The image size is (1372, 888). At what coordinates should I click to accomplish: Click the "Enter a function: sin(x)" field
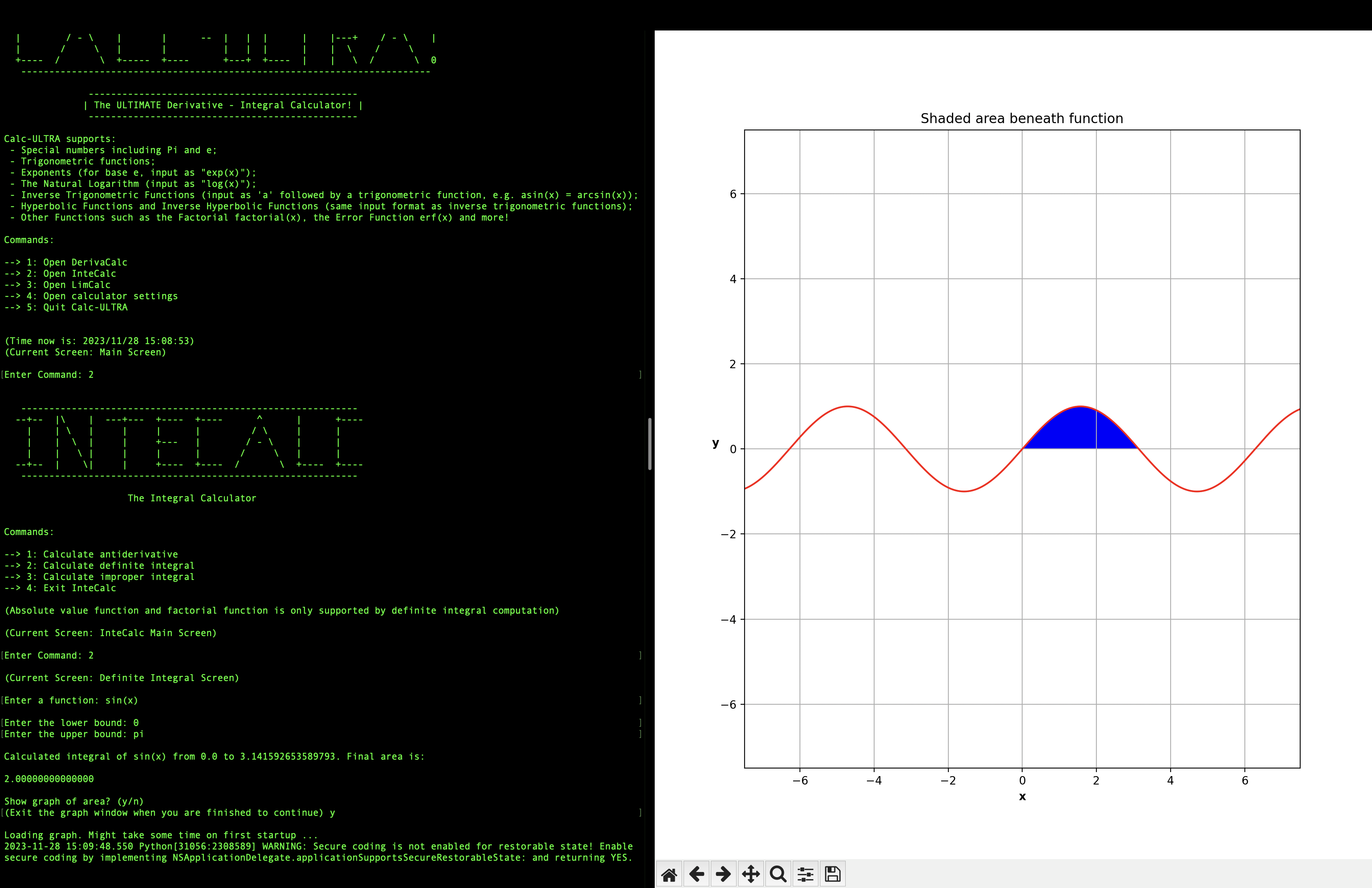69,700
